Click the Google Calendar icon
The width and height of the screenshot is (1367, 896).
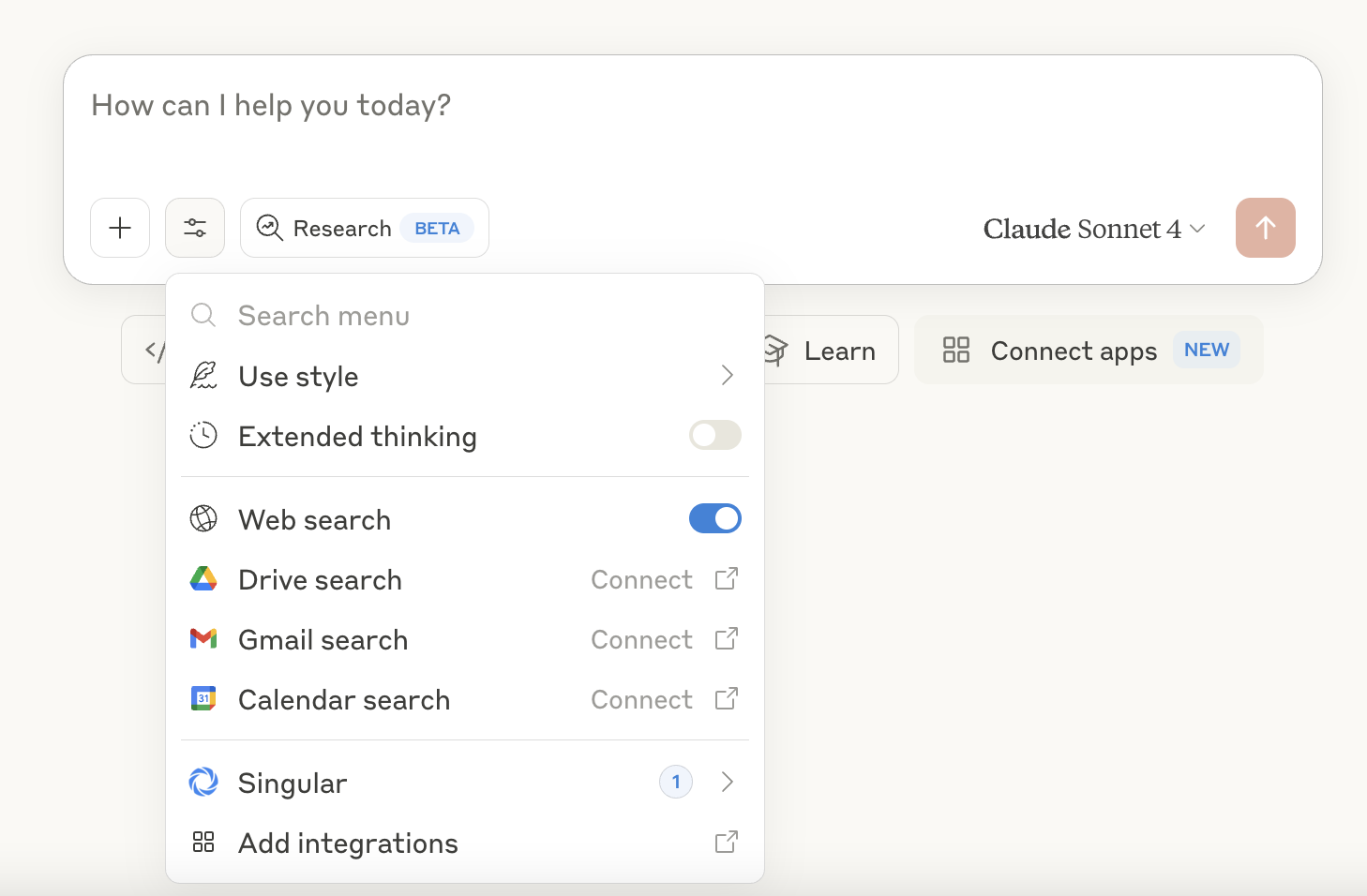(x=203, y=699)
